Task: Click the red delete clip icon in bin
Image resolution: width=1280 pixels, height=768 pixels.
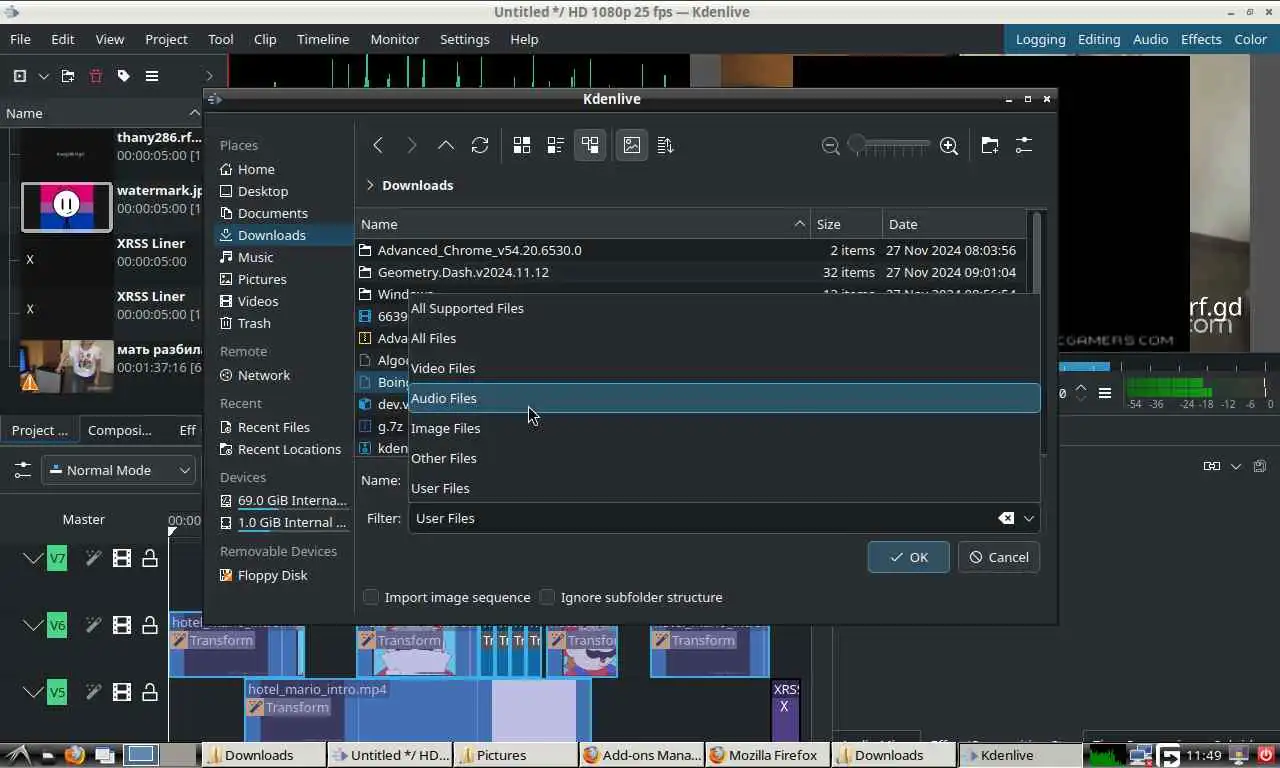Action: click(x=96, y=76)
